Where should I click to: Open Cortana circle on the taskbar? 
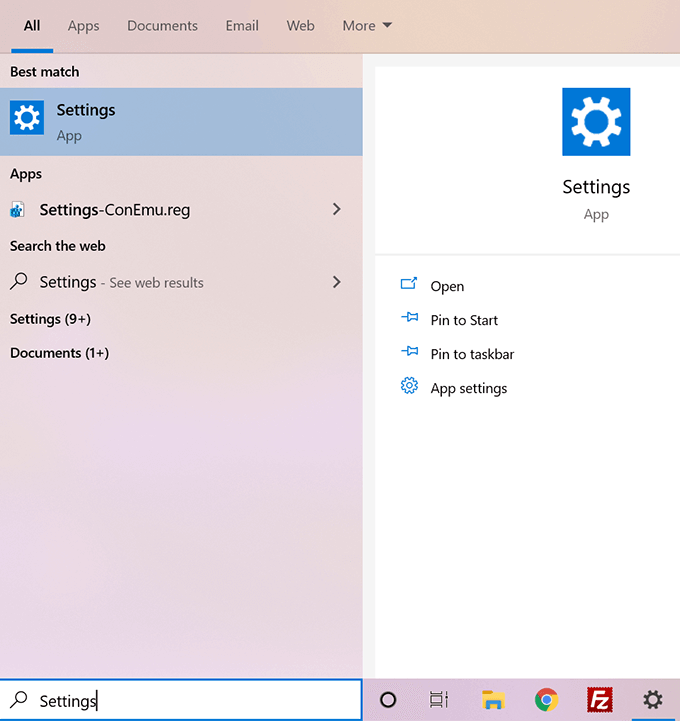[388, 700]
